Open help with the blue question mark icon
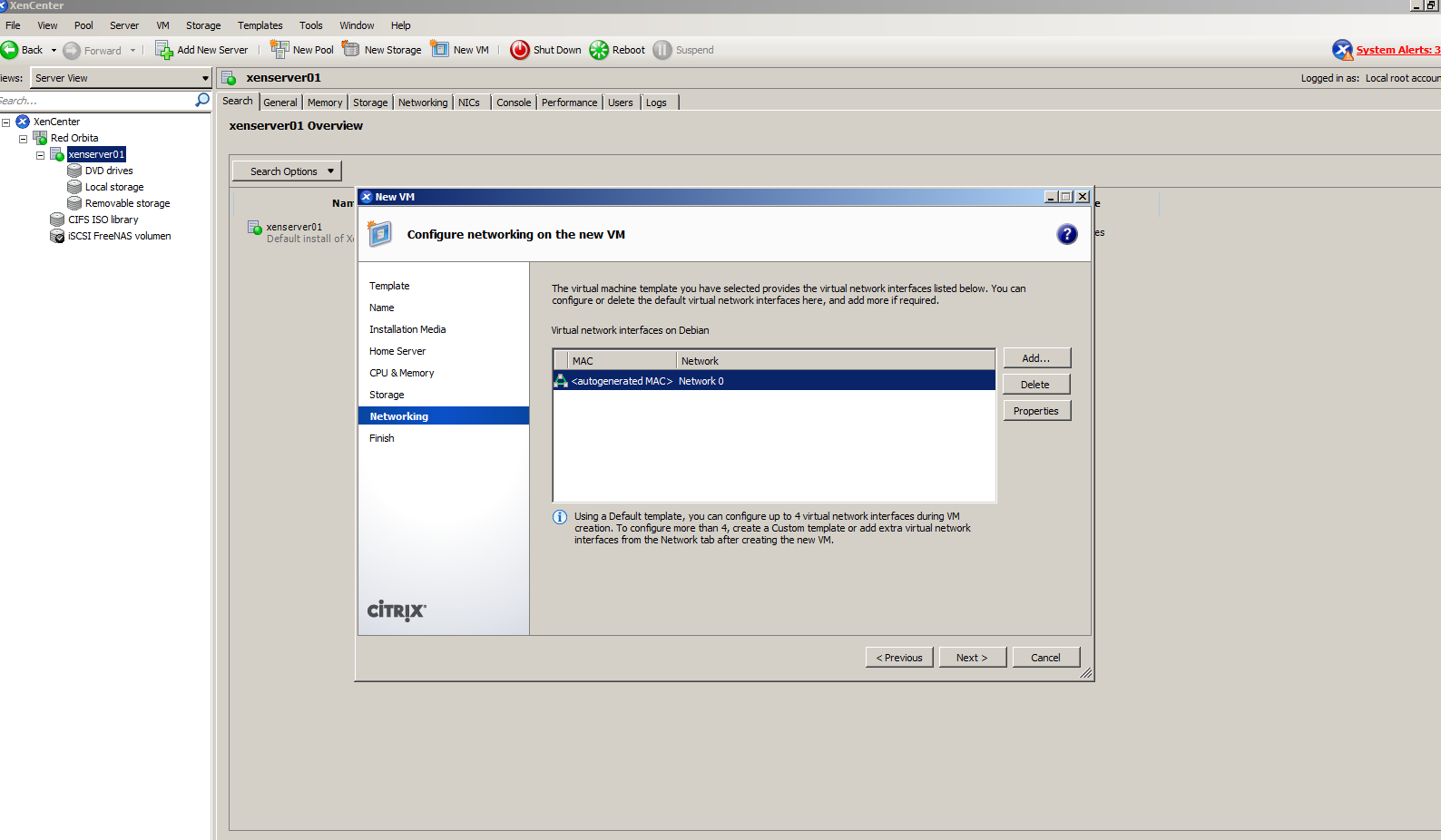Image resolution: width=1441 pixels, height=840 pixels. coord(1067,235)
